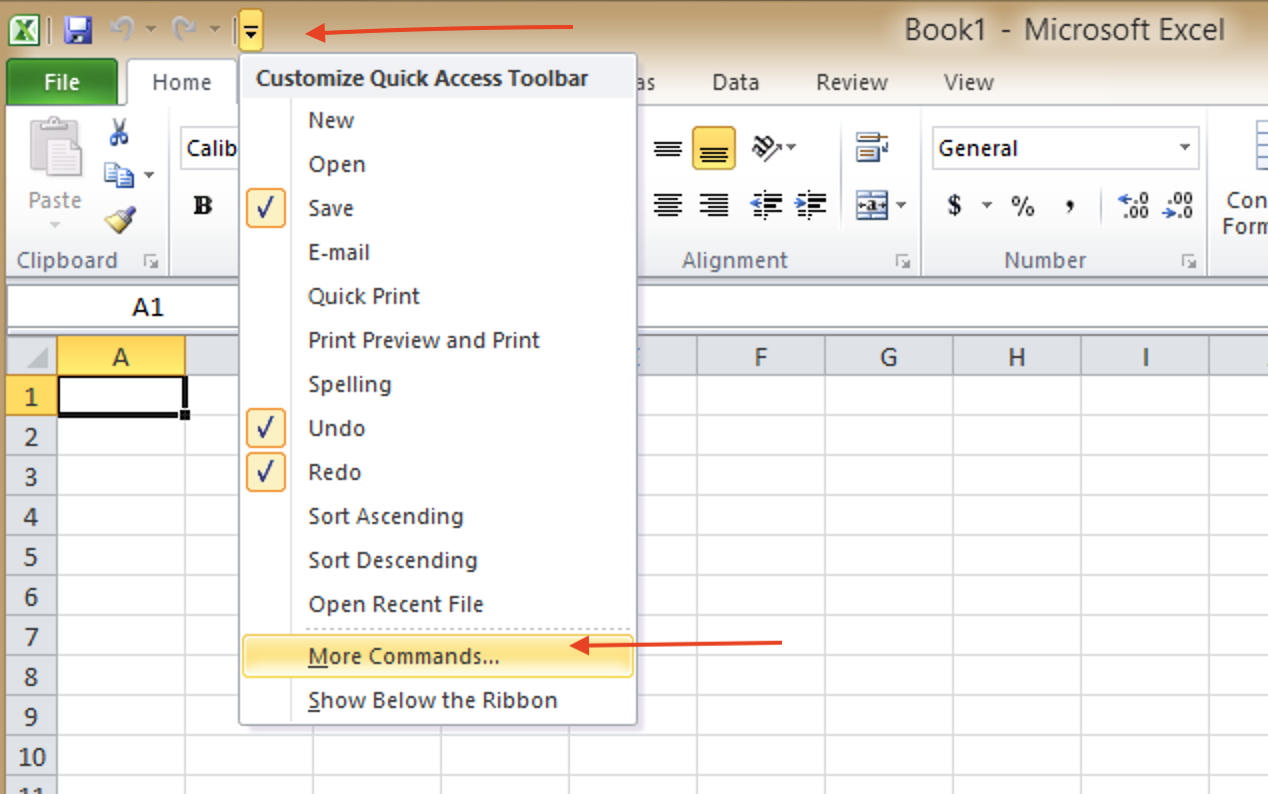Click the Orientation text angle icon
Image resolution: width=1268 pixels, height=794 pixels.
pyautogui.click(x=766, y=148)
